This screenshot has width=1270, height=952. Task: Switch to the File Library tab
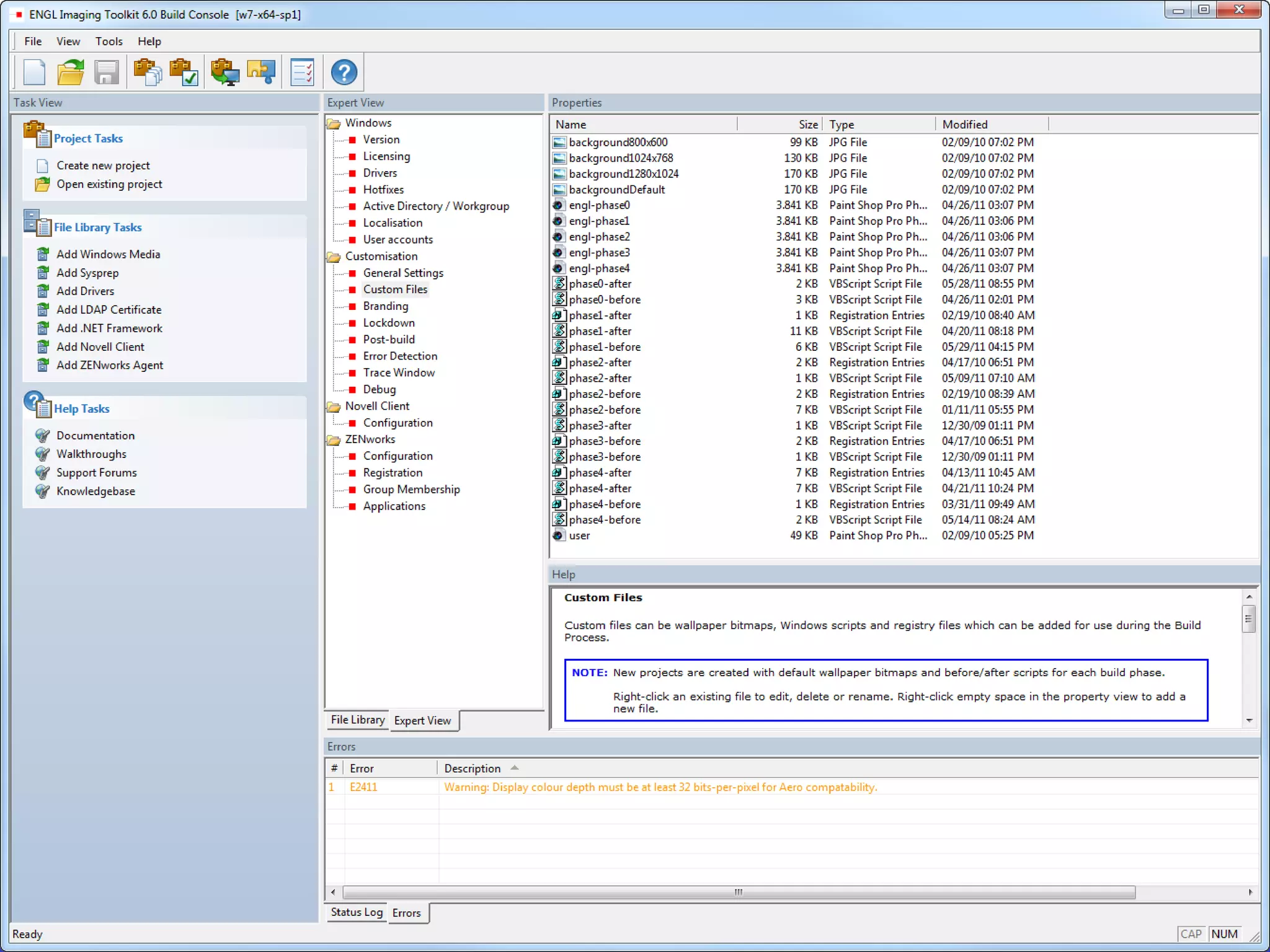357,720
